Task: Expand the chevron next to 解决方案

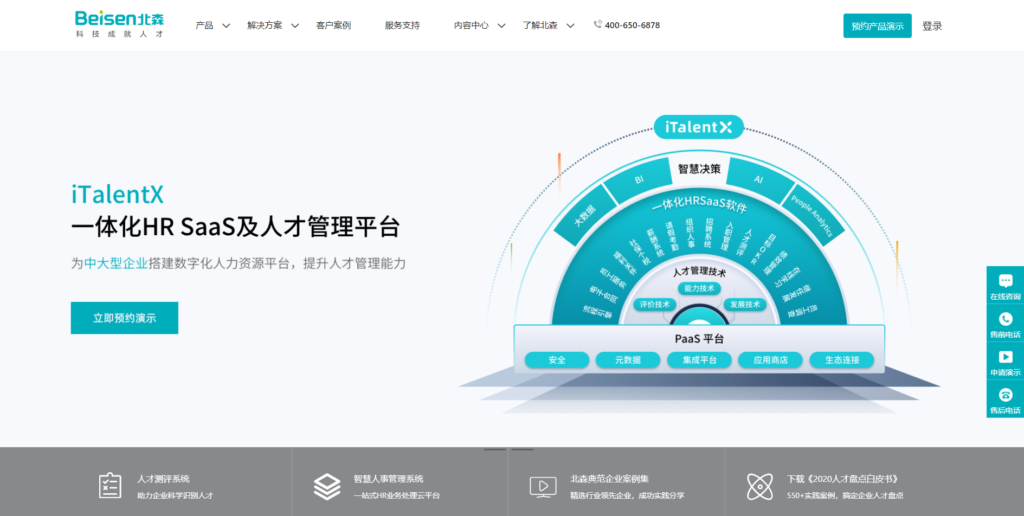Action: [295, 25]
